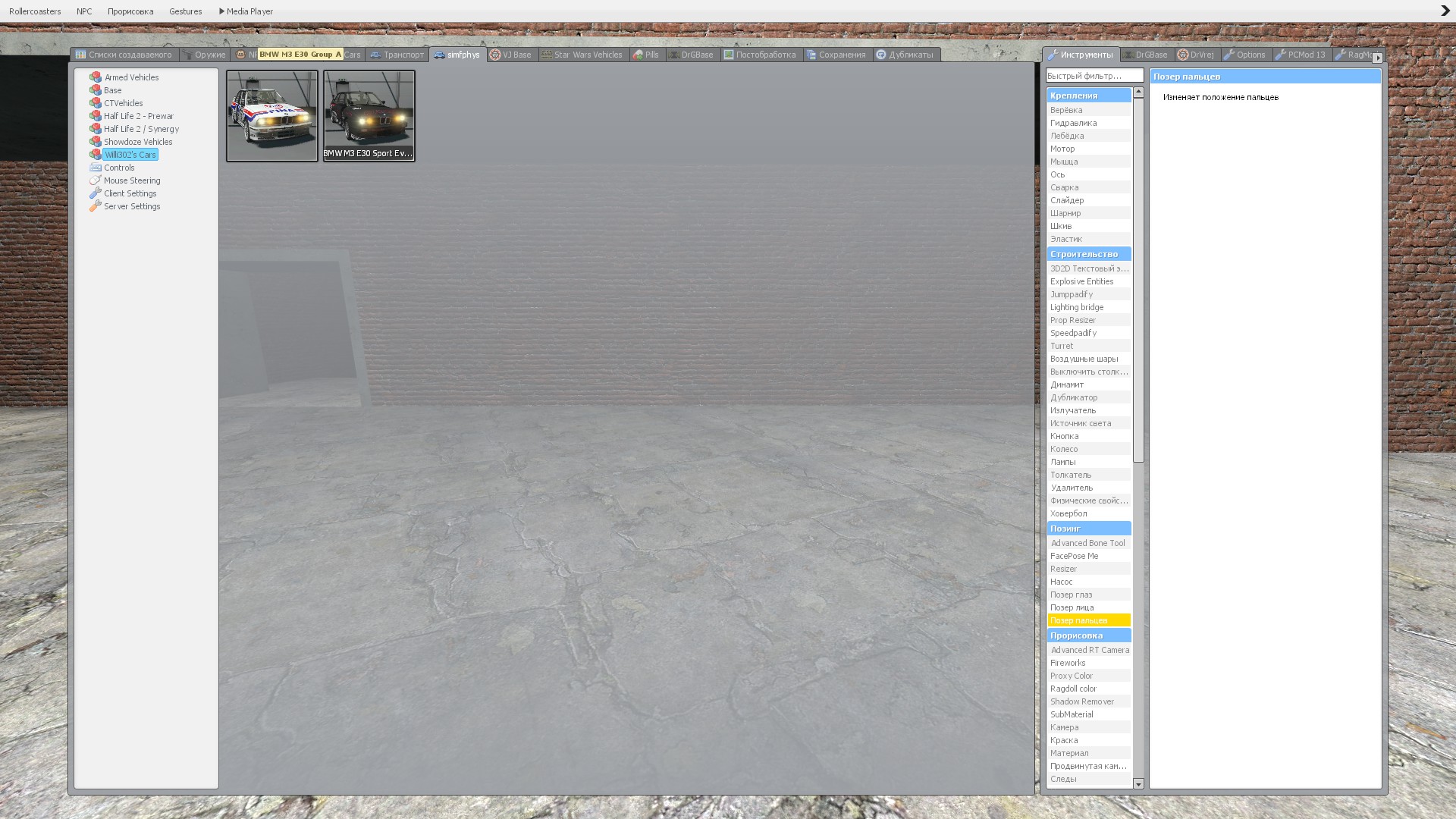Screen dimensions: 1456x819
Task: Select the Advanced Bone Tool entry
Action: coord(1087,543)
